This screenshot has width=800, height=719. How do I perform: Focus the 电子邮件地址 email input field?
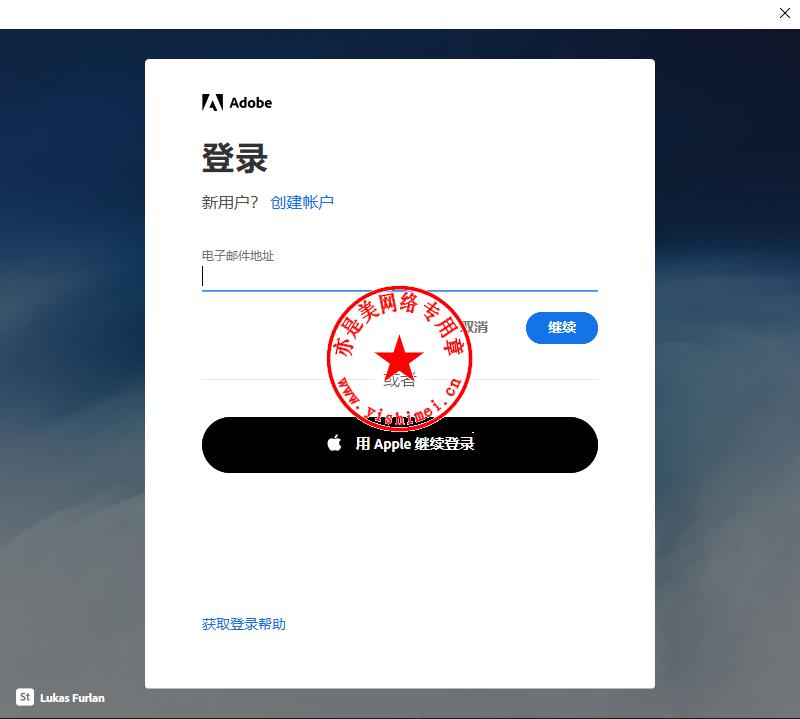click(x=399, y=277)
